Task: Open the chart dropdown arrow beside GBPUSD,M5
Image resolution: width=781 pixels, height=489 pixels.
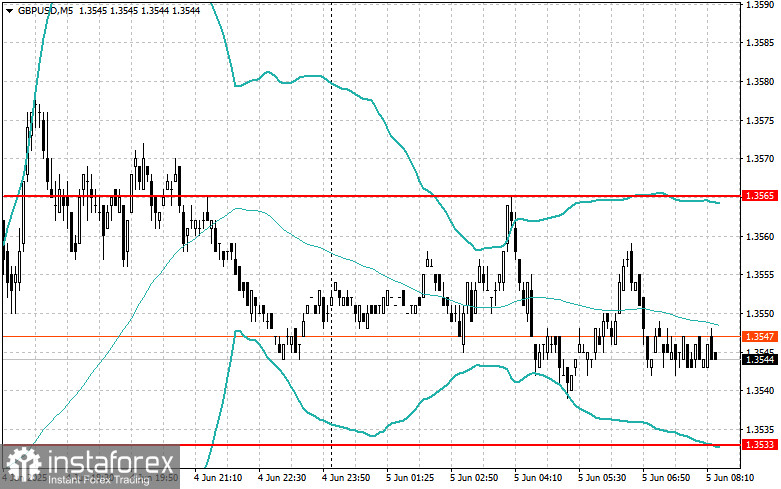Action: point(9,10)
